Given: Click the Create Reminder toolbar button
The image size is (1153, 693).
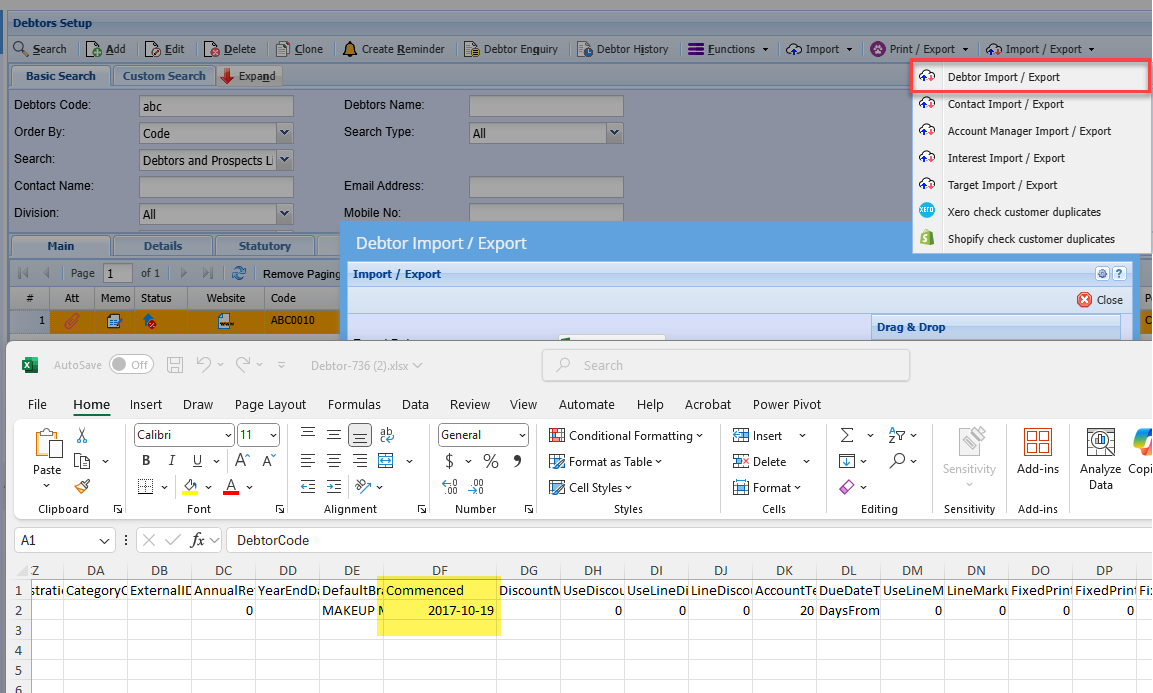Looking at the screenshot, I should [x=394, y=49].
